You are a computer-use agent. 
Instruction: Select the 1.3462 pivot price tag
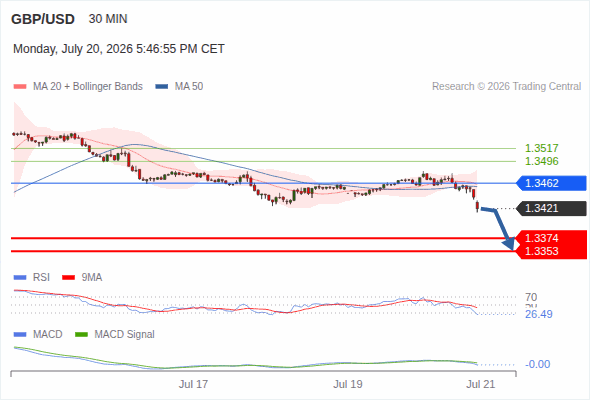pyautogui.click(x=551, y=183)
